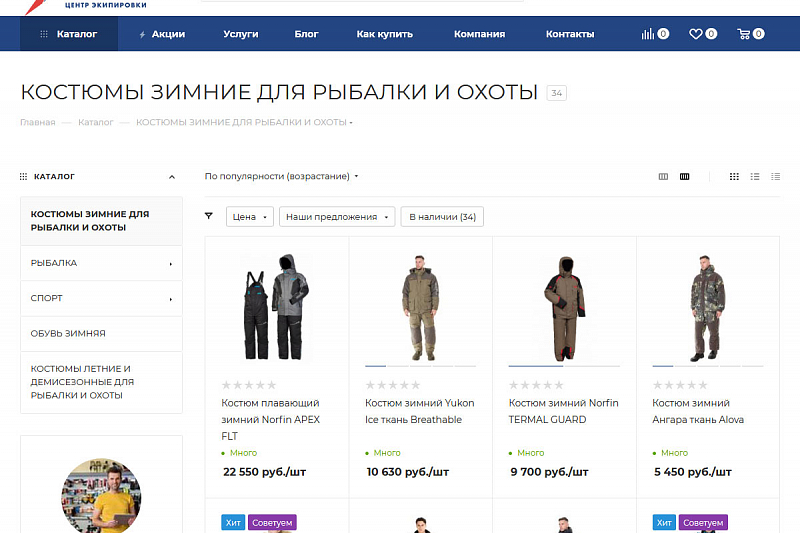Go to Услуги page

(241, 34)
